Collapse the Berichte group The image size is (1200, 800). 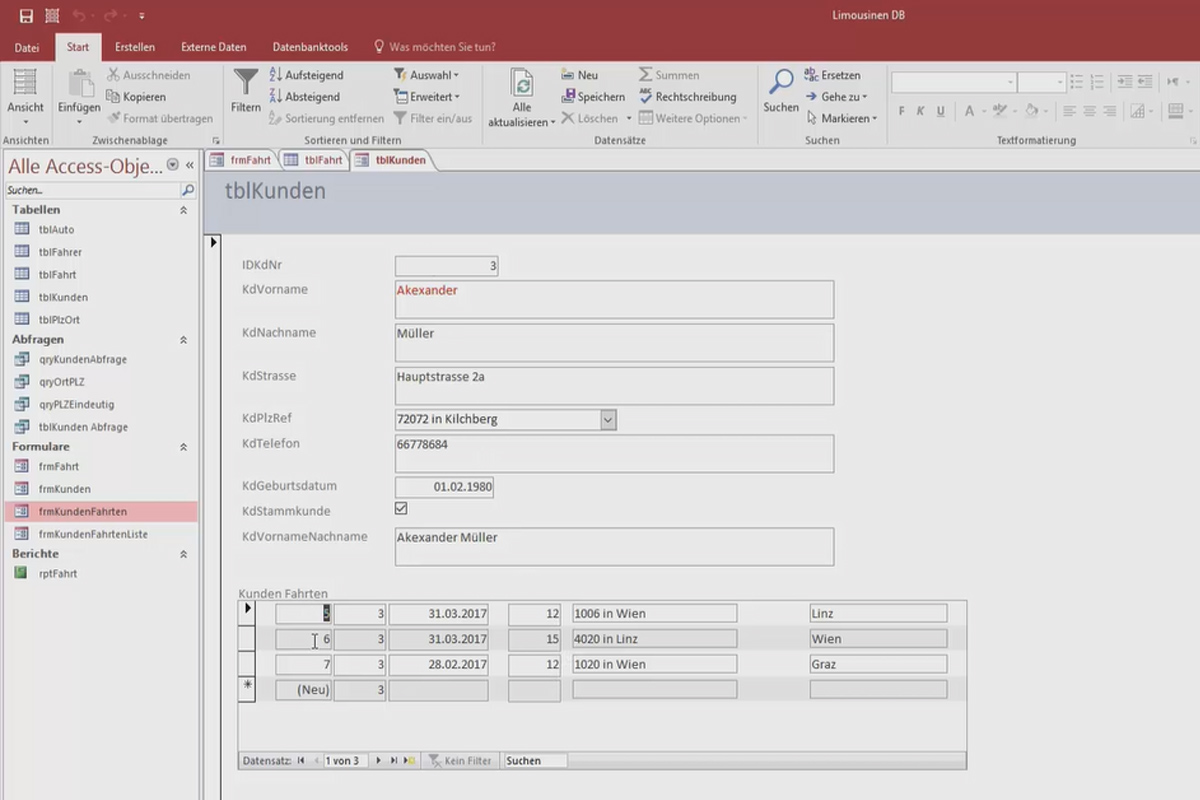click(x=183, y=554)
